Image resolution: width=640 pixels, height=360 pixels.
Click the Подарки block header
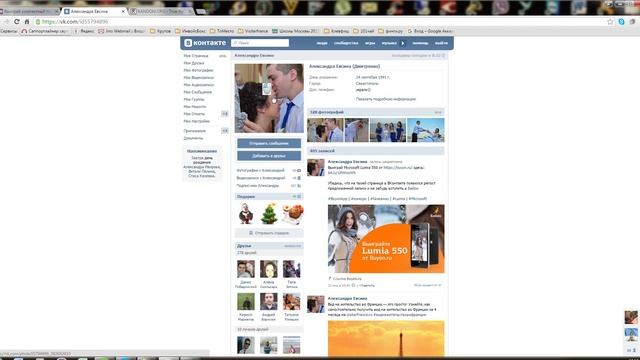(x=269, y=197)
